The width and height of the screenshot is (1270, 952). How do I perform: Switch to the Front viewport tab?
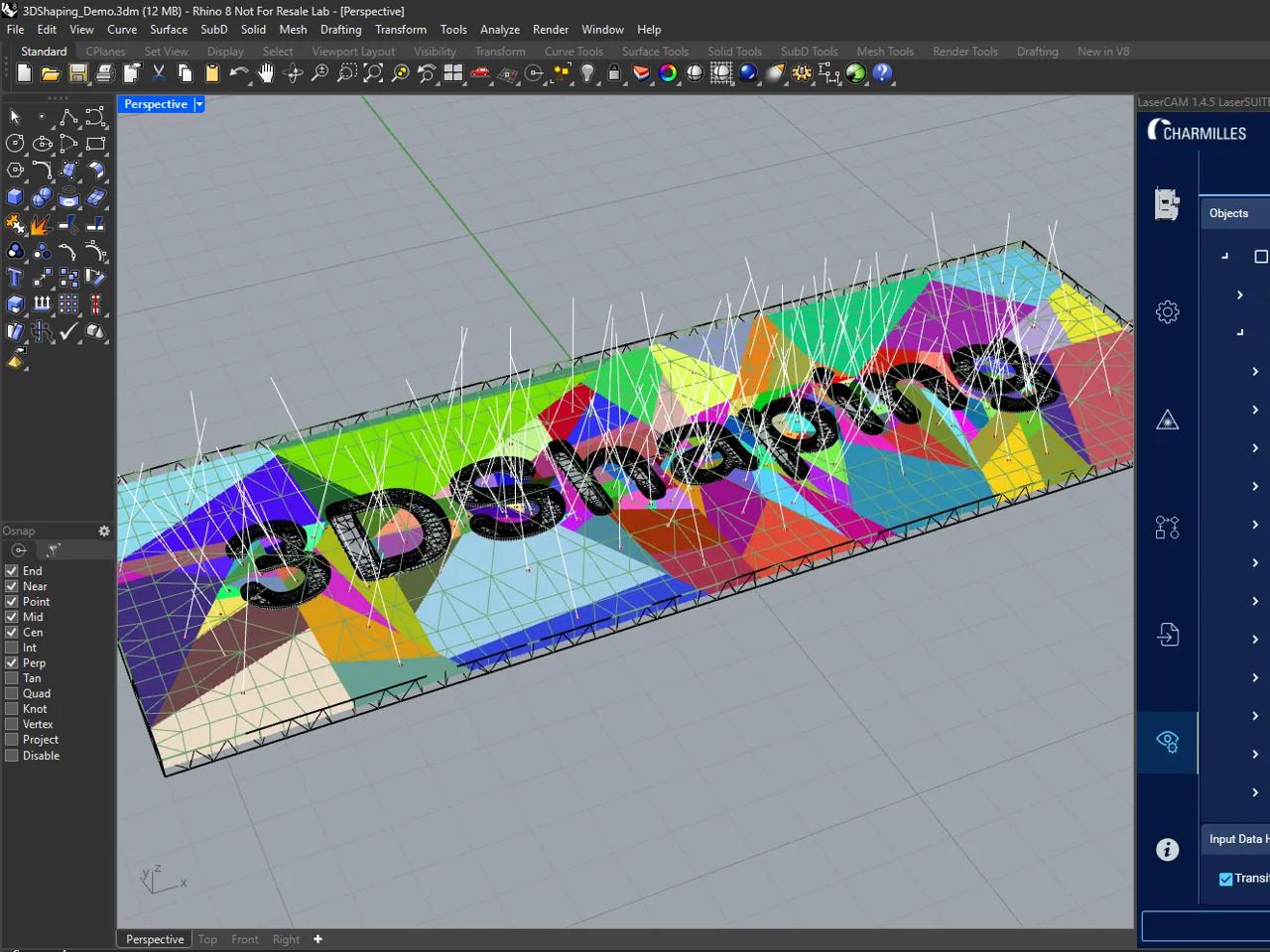pyautogui.click(x=245, y=940)
